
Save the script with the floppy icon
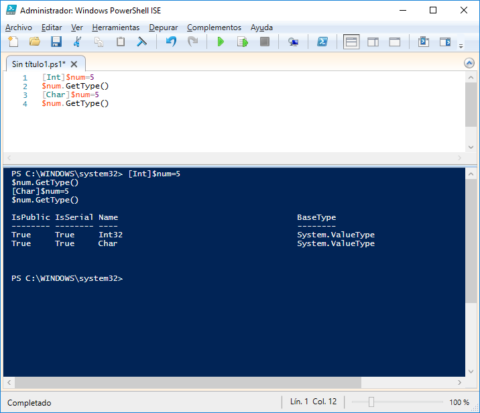56,42
